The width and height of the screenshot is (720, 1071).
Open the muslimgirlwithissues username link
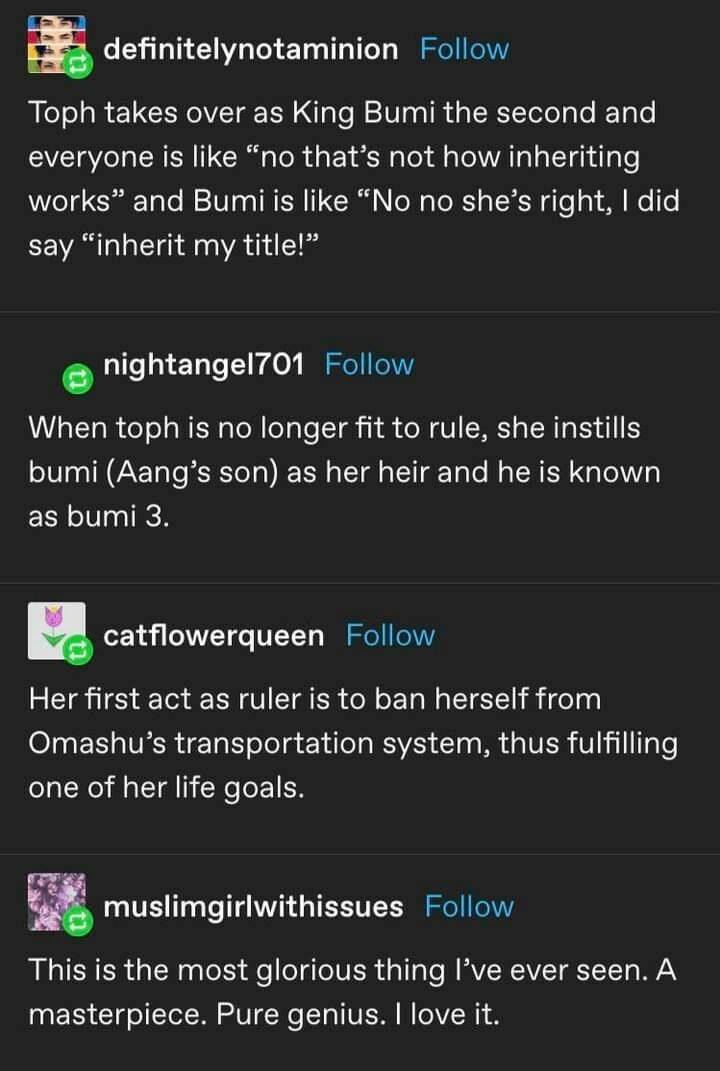point(253,907)
